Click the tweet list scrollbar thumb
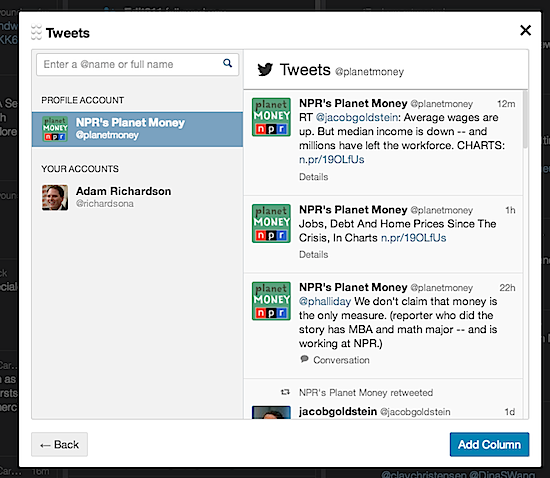The height and width of the screenshot is (478, 550). pos(525,119)
